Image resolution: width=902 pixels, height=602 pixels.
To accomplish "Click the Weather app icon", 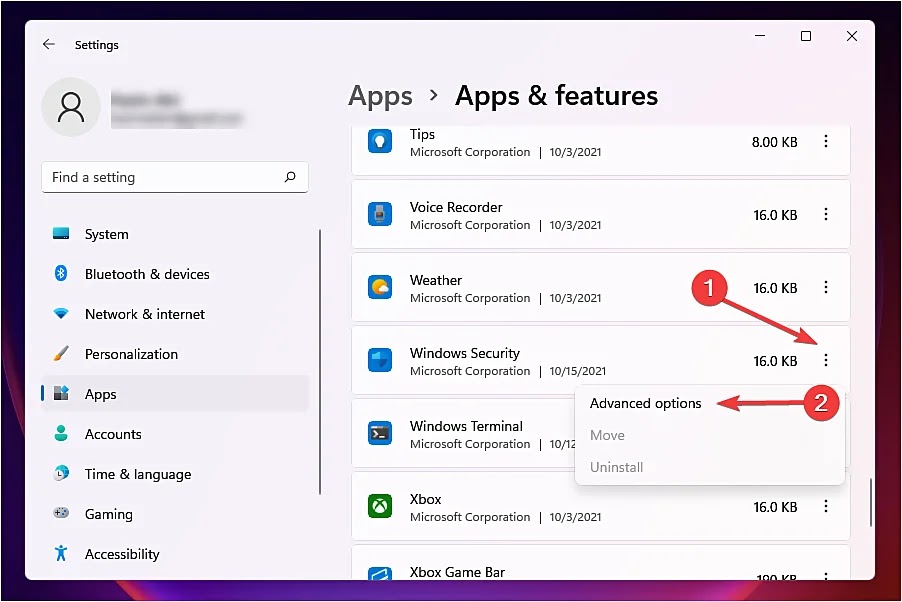I will pyautogui.click(x=380, y=287).
